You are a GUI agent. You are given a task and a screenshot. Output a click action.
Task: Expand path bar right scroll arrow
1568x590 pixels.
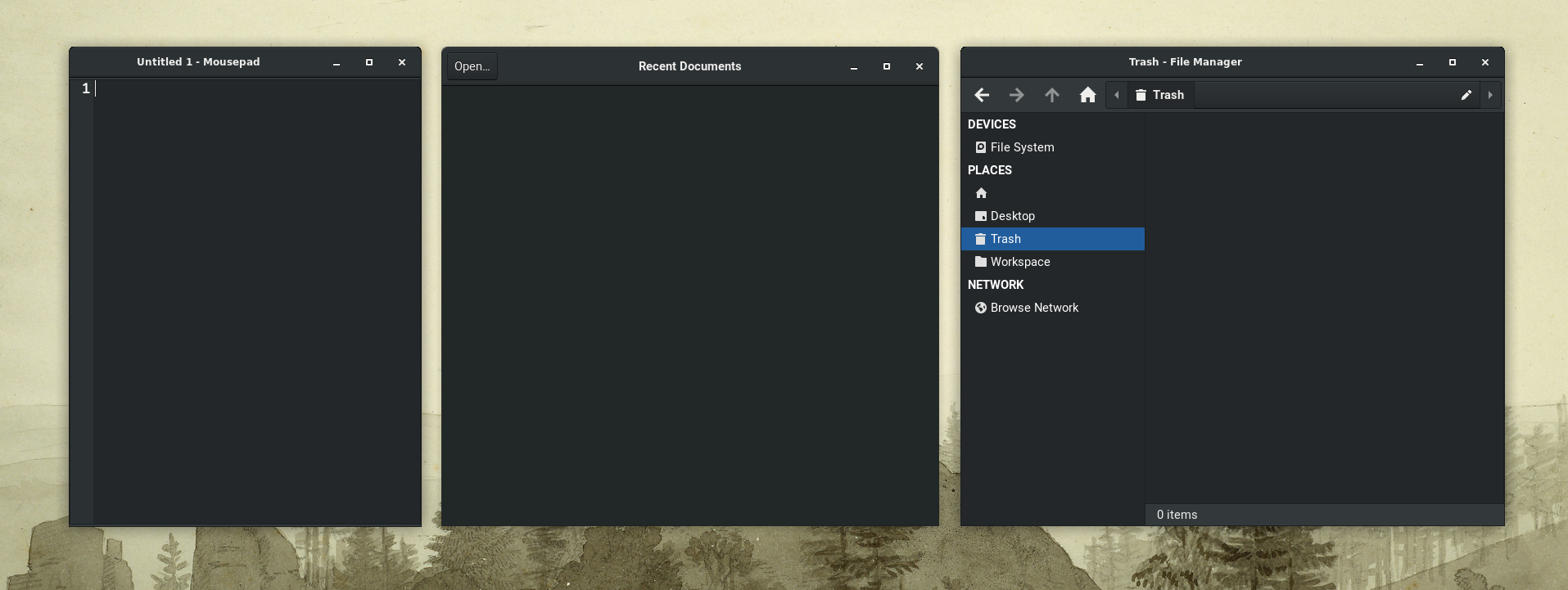pos(1490,95)
